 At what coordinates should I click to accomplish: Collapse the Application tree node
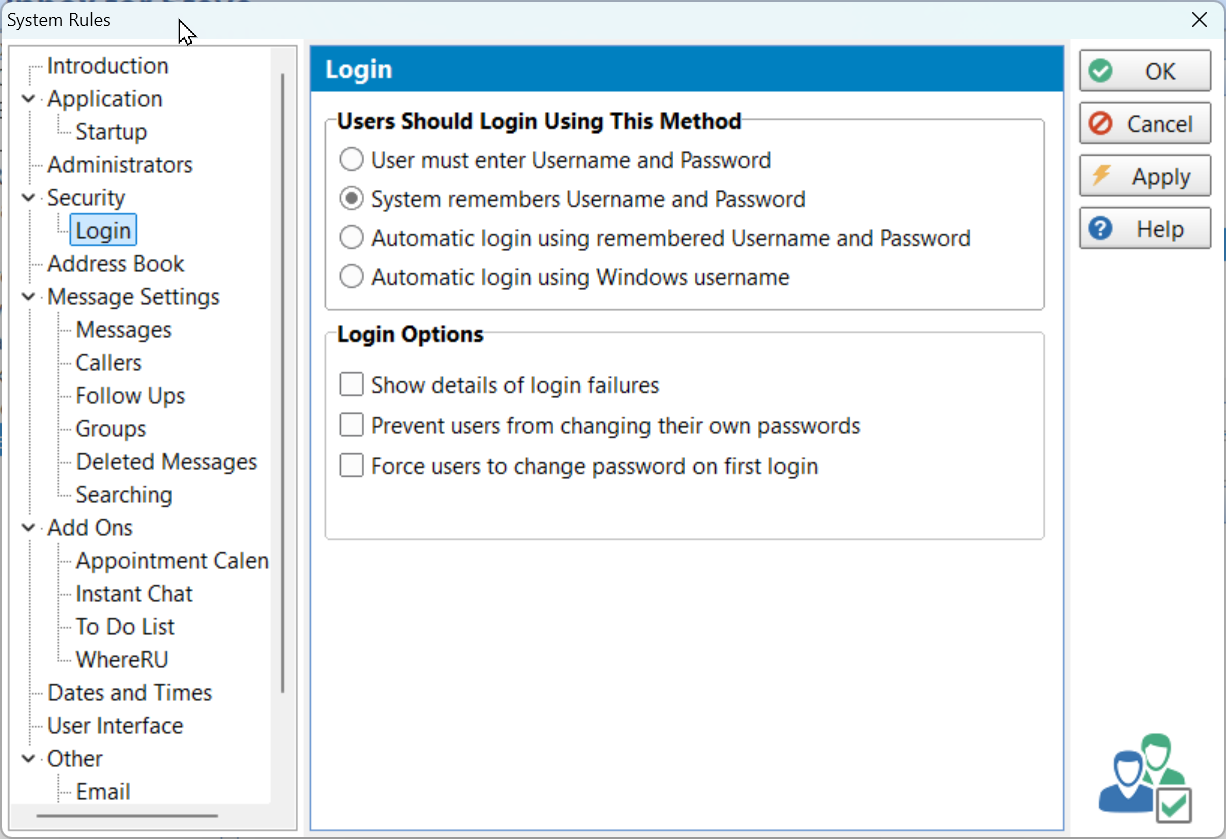28,99
